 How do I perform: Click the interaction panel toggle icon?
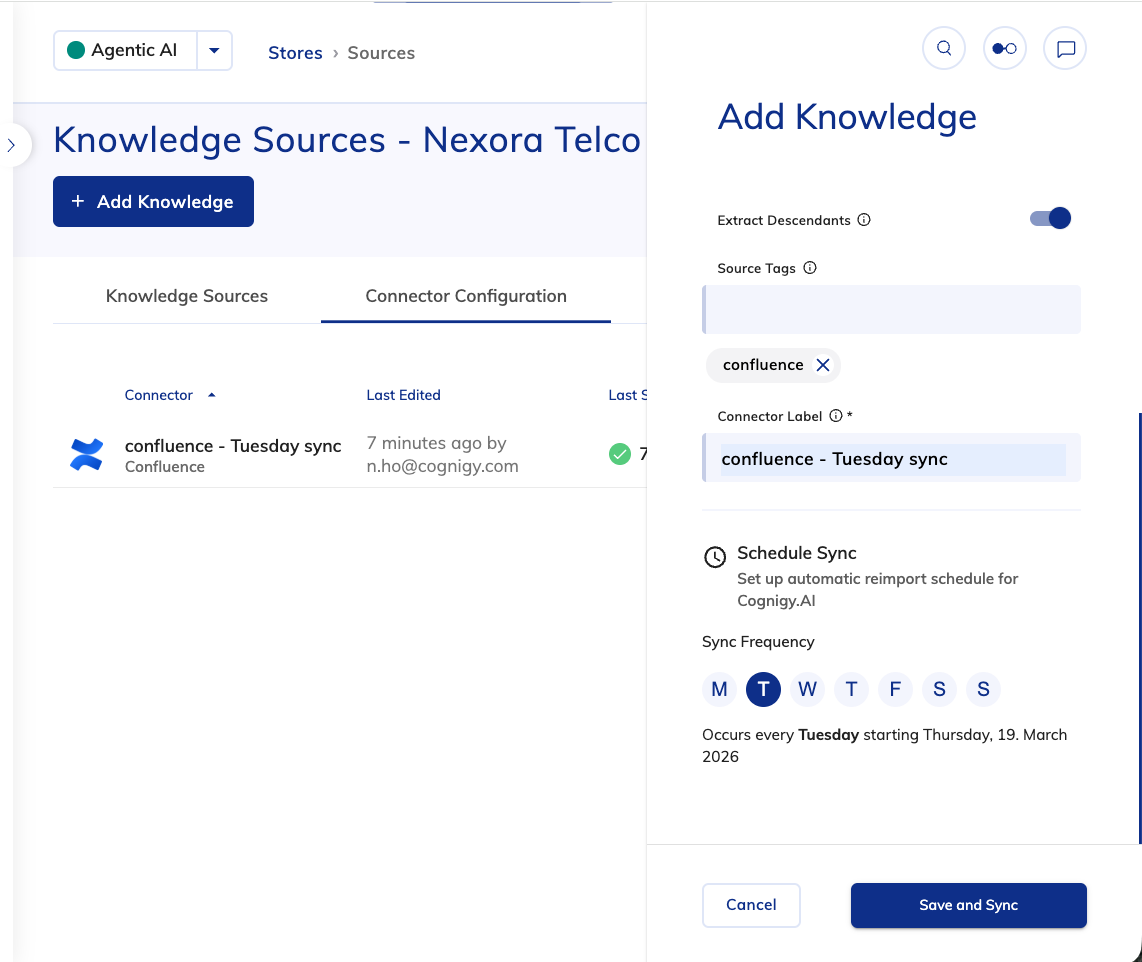point(1005,48)
